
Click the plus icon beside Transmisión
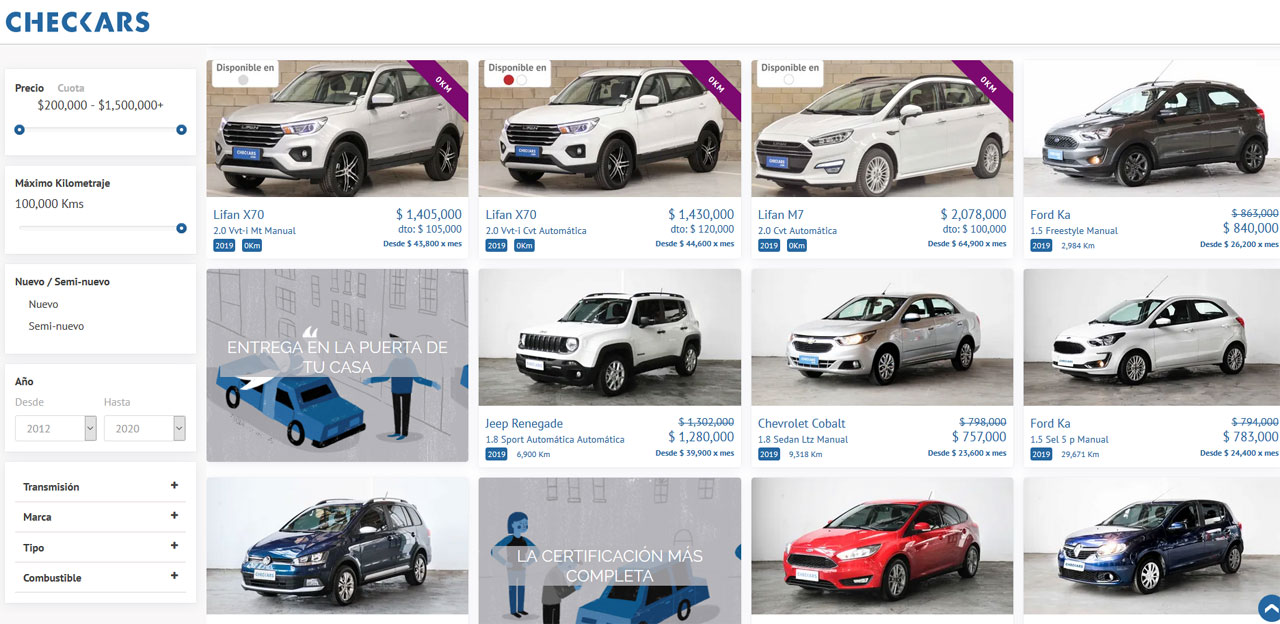[174, 486]
